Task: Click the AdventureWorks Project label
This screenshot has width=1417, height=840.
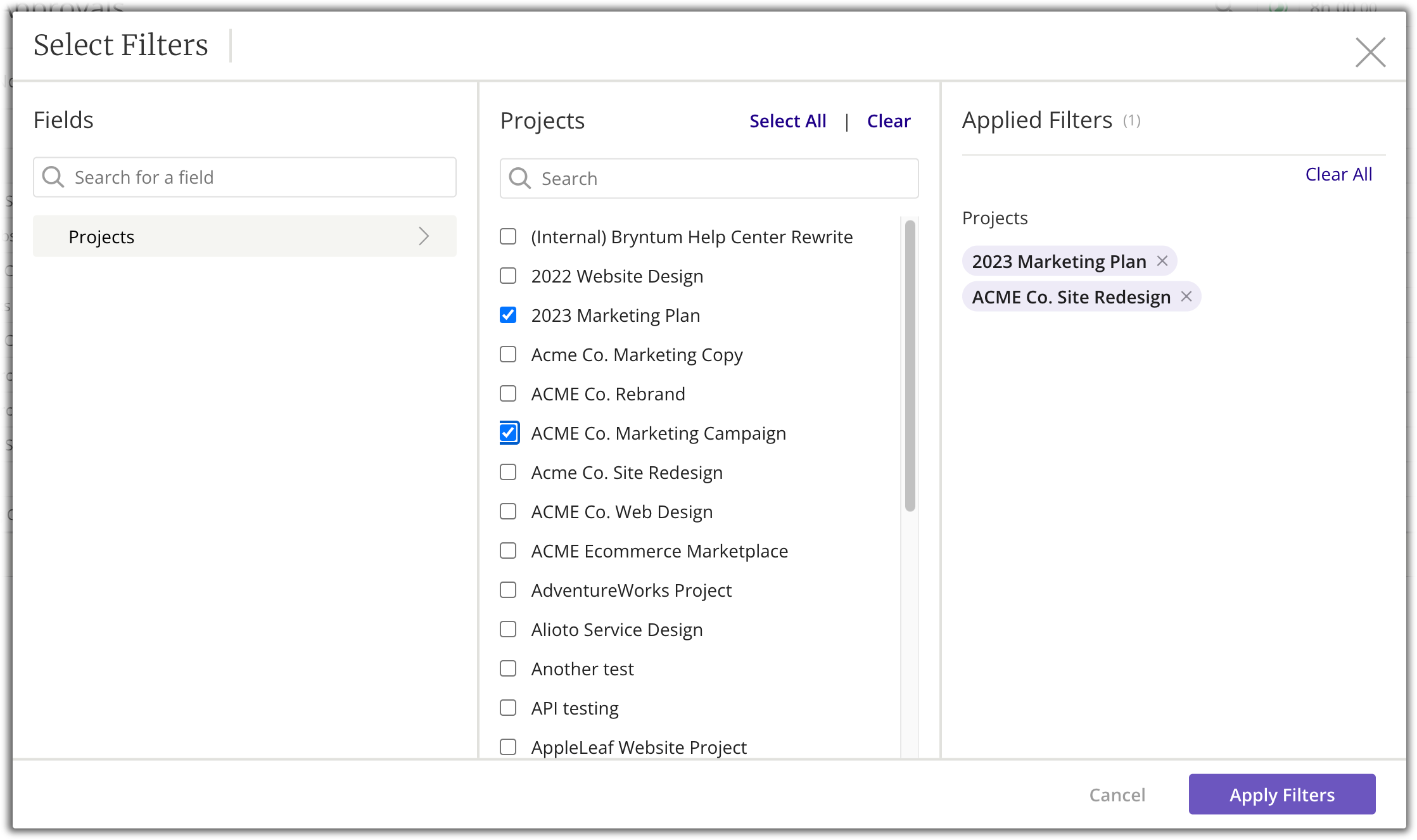Action: click(x=631, y=590)
